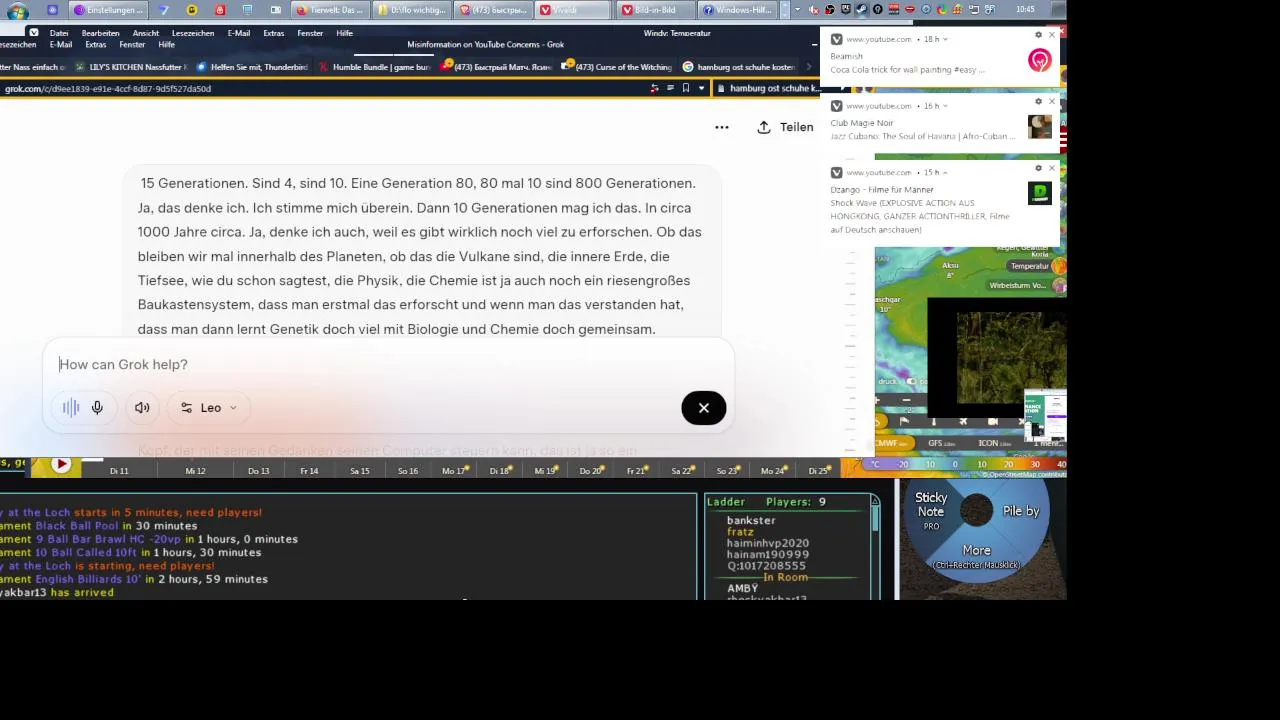
Task: Open the Club Magie Noir thumbnail
Action: click(1040, 126)
